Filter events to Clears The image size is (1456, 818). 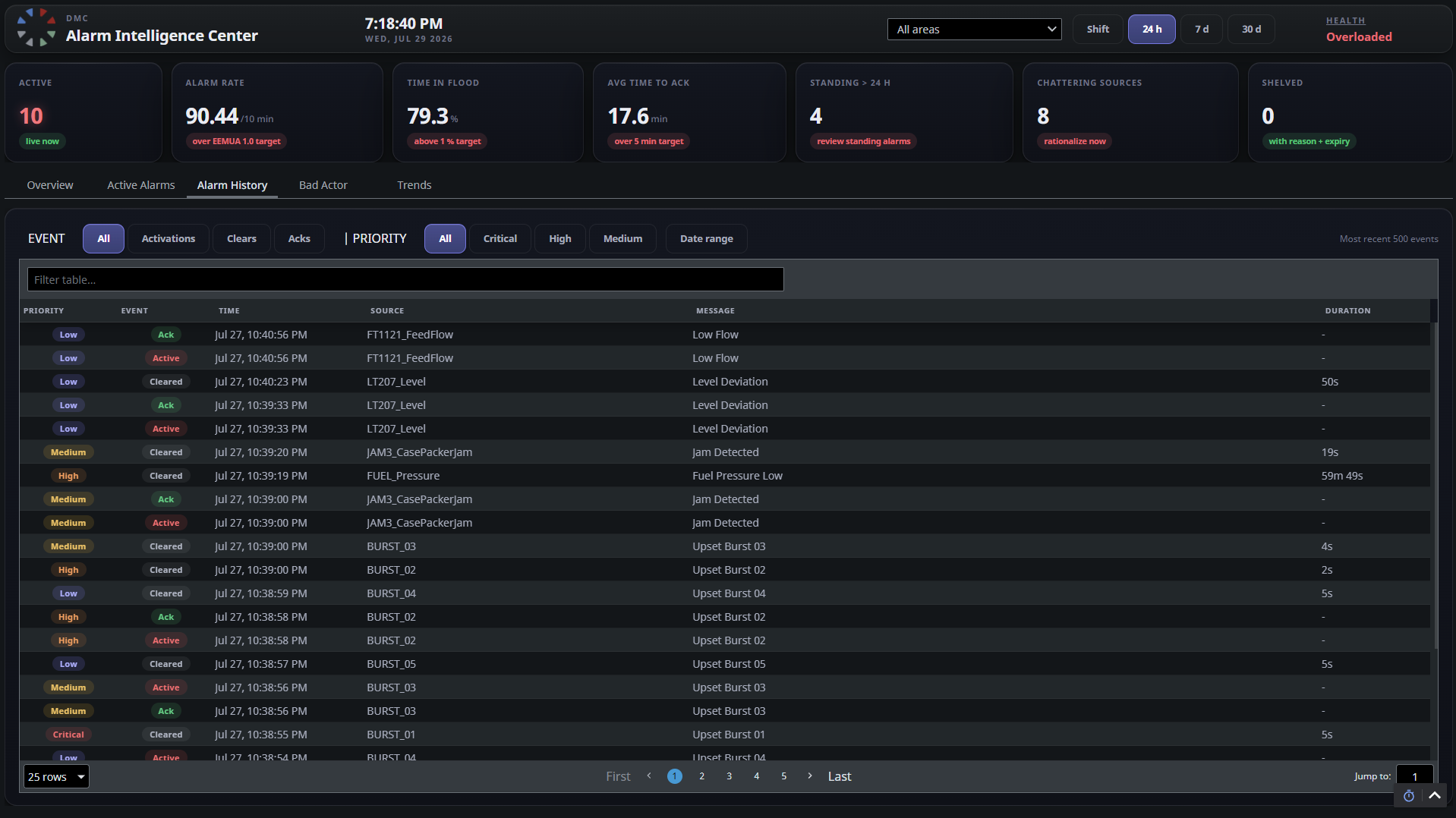pos(241,238)
